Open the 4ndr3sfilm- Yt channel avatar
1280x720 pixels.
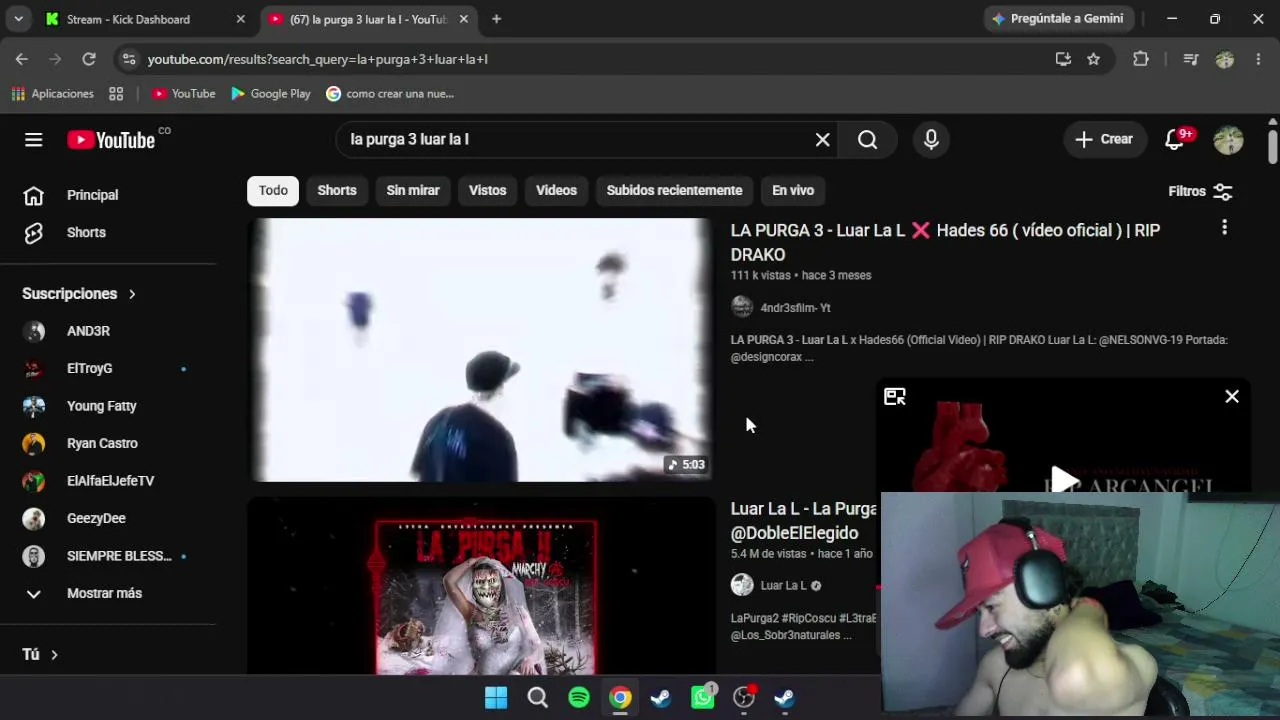click(742, 307)
